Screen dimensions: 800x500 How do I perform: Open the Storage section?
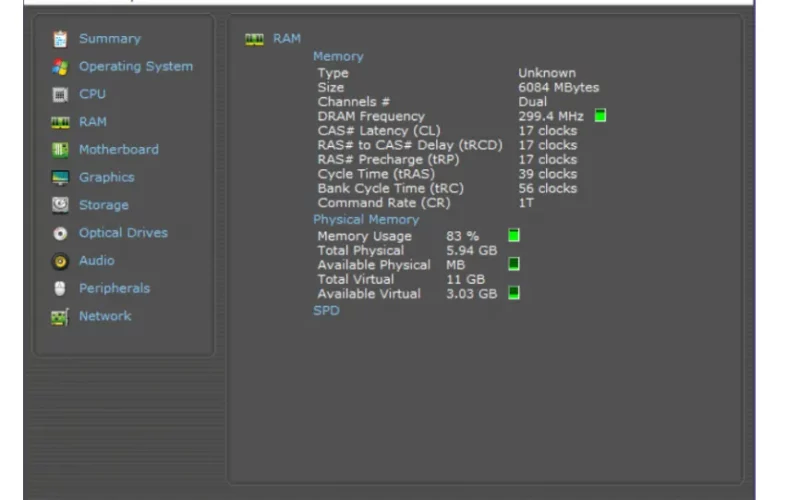[x=104, y=205]
